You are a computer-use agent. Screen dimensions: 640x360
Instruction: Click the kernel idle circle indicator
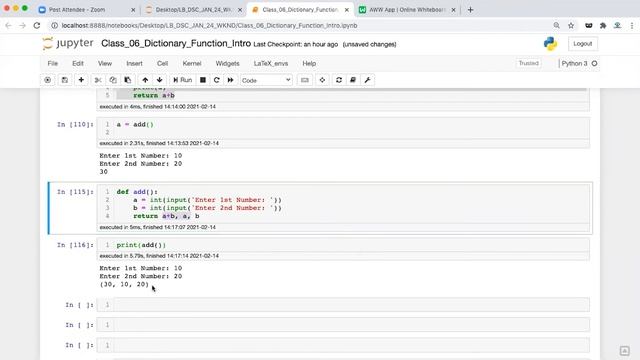click(x=594, y=64)
